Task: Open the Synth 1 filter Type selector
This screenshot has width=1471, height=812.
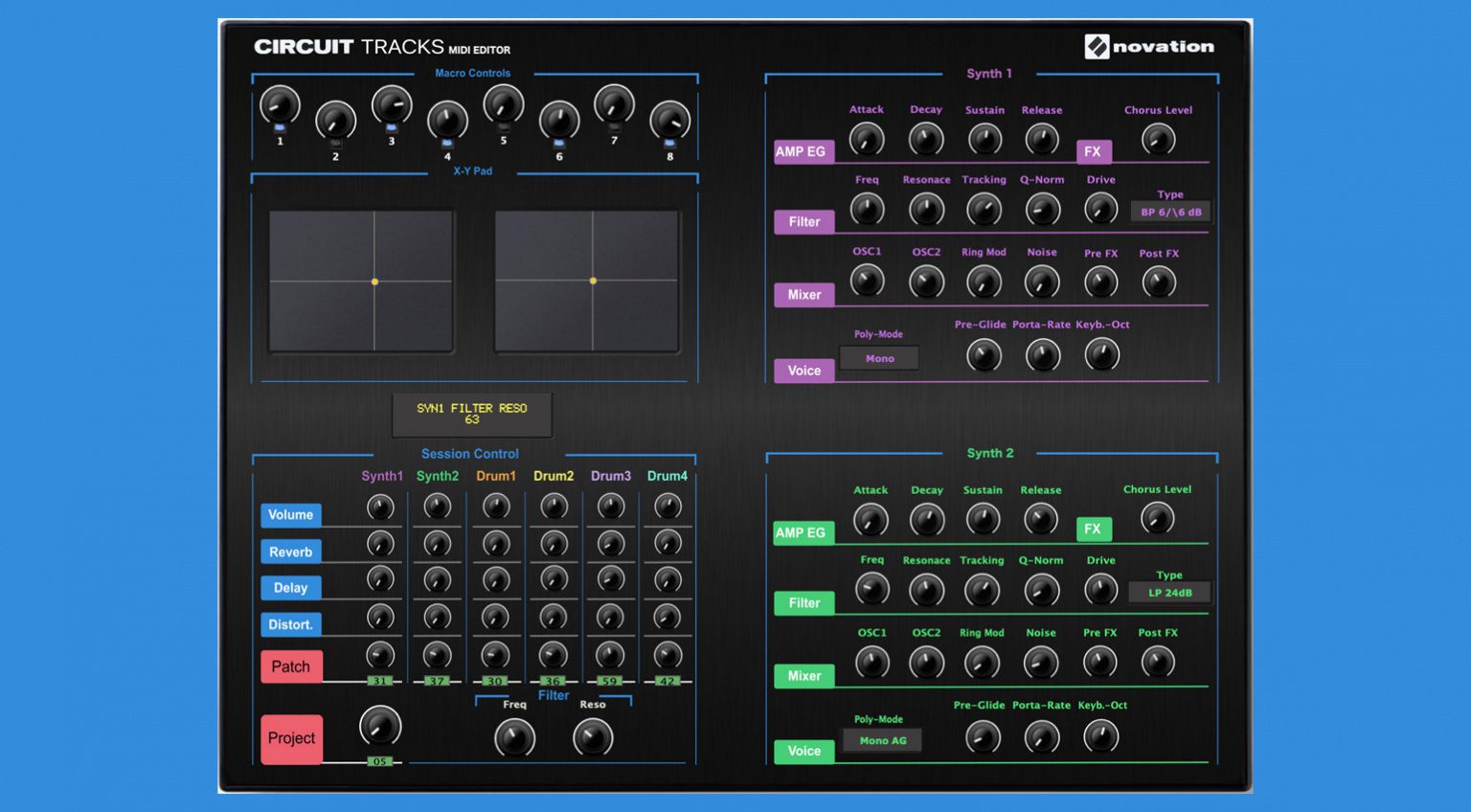Action: pyautogui.click(x=1169, y=211)
